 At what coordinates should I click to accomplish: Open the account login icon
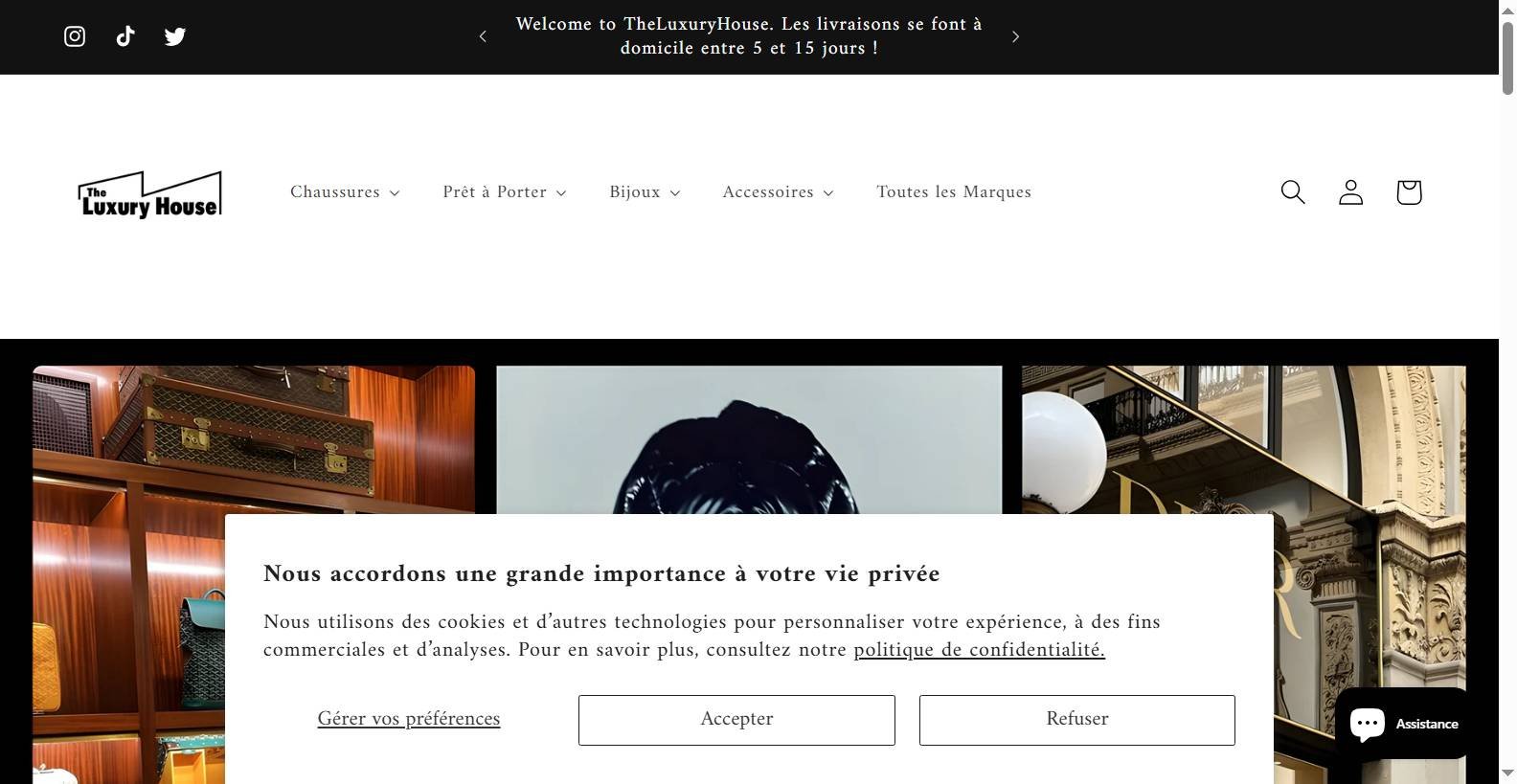(x=1350, y=192)
